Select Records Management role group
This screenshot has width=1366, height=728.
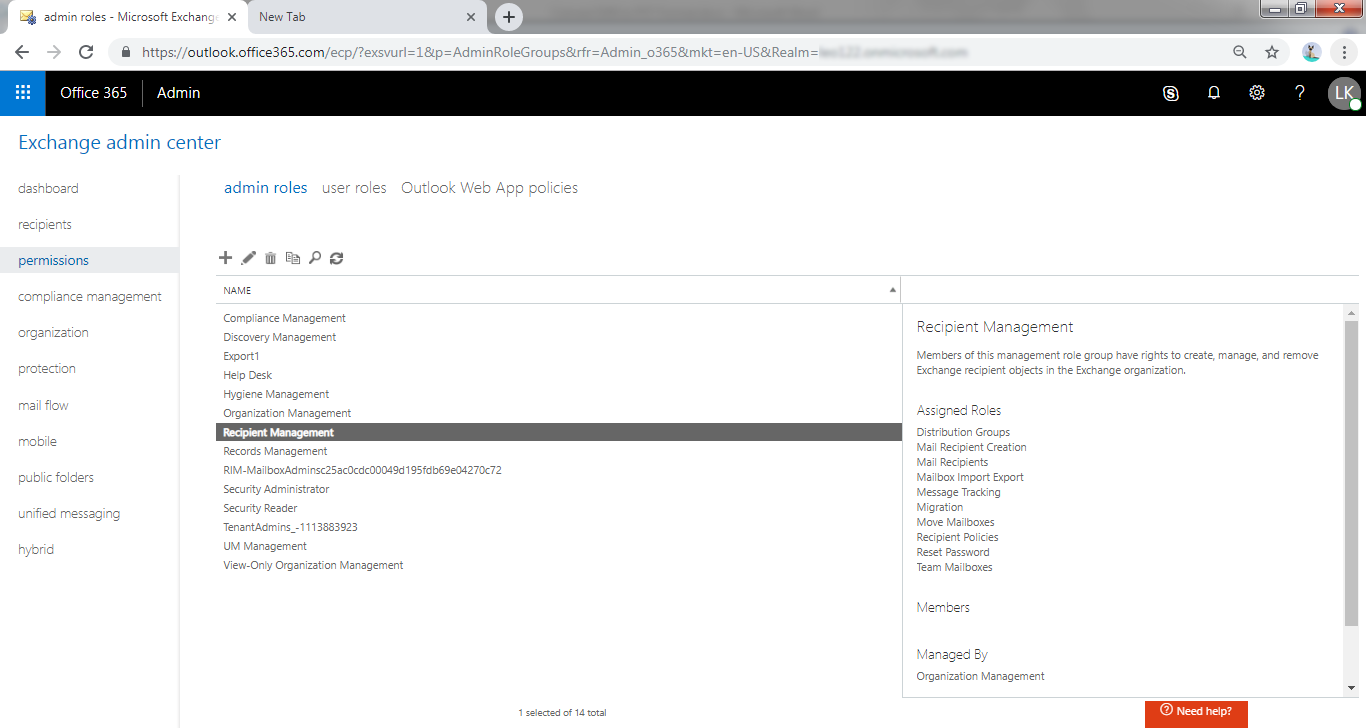[558, 451]
